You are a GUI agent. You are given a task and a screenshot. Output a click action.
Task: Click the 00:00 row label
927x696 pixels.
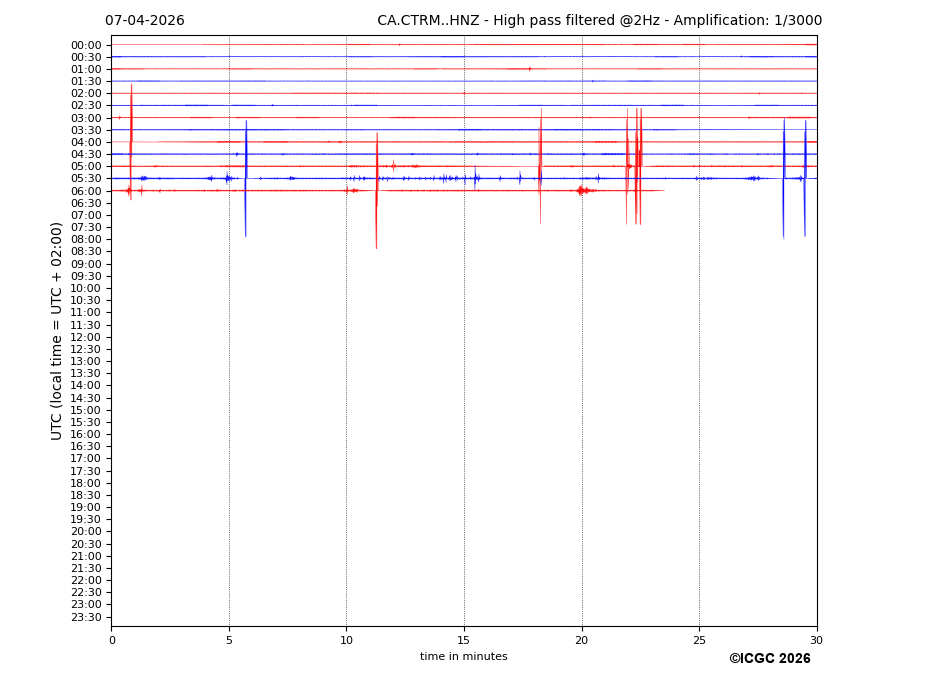86,45
